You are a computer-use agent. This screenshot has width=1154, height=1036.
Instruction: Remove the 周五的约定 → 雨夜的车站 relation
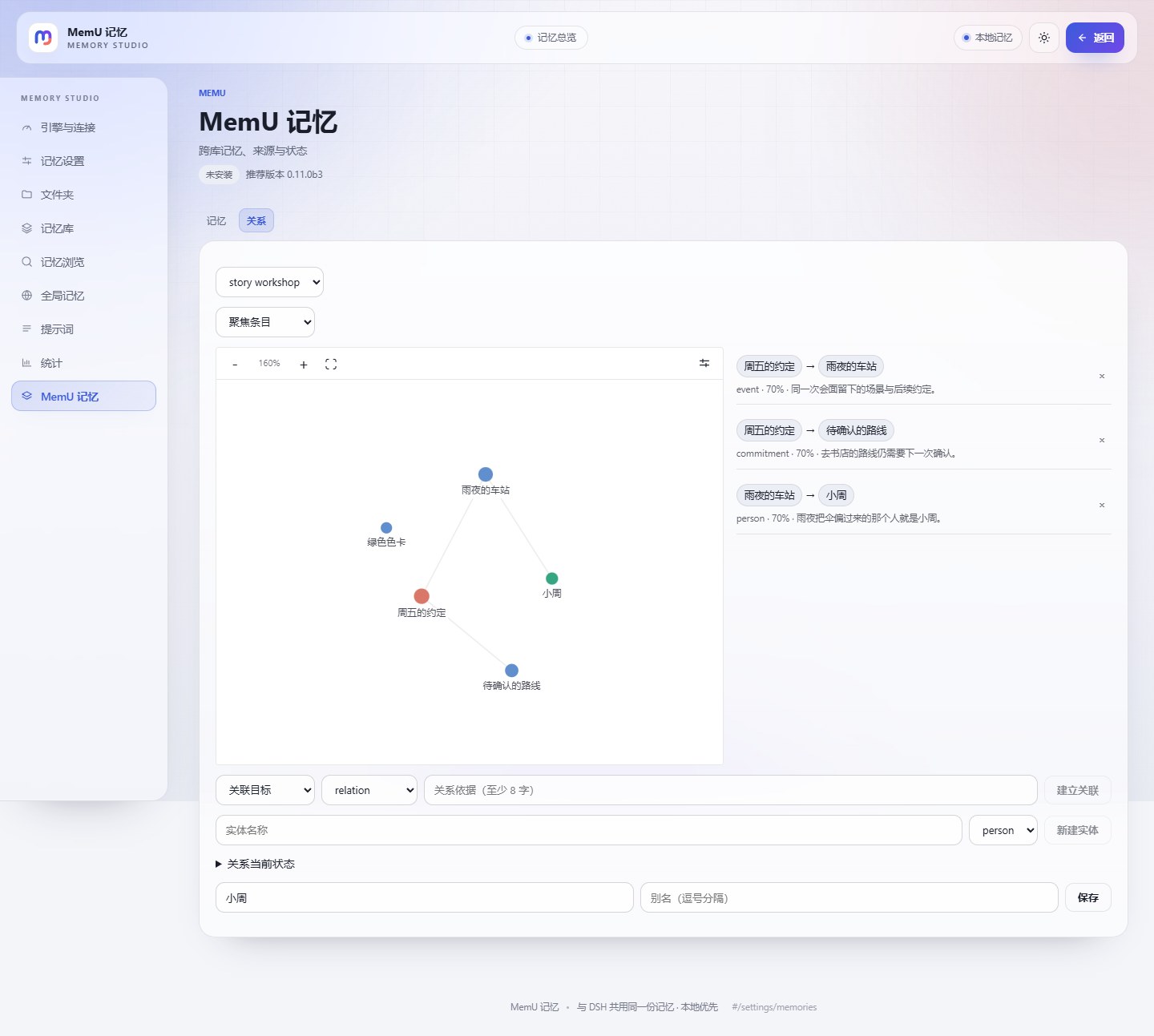coord(1102,376)
